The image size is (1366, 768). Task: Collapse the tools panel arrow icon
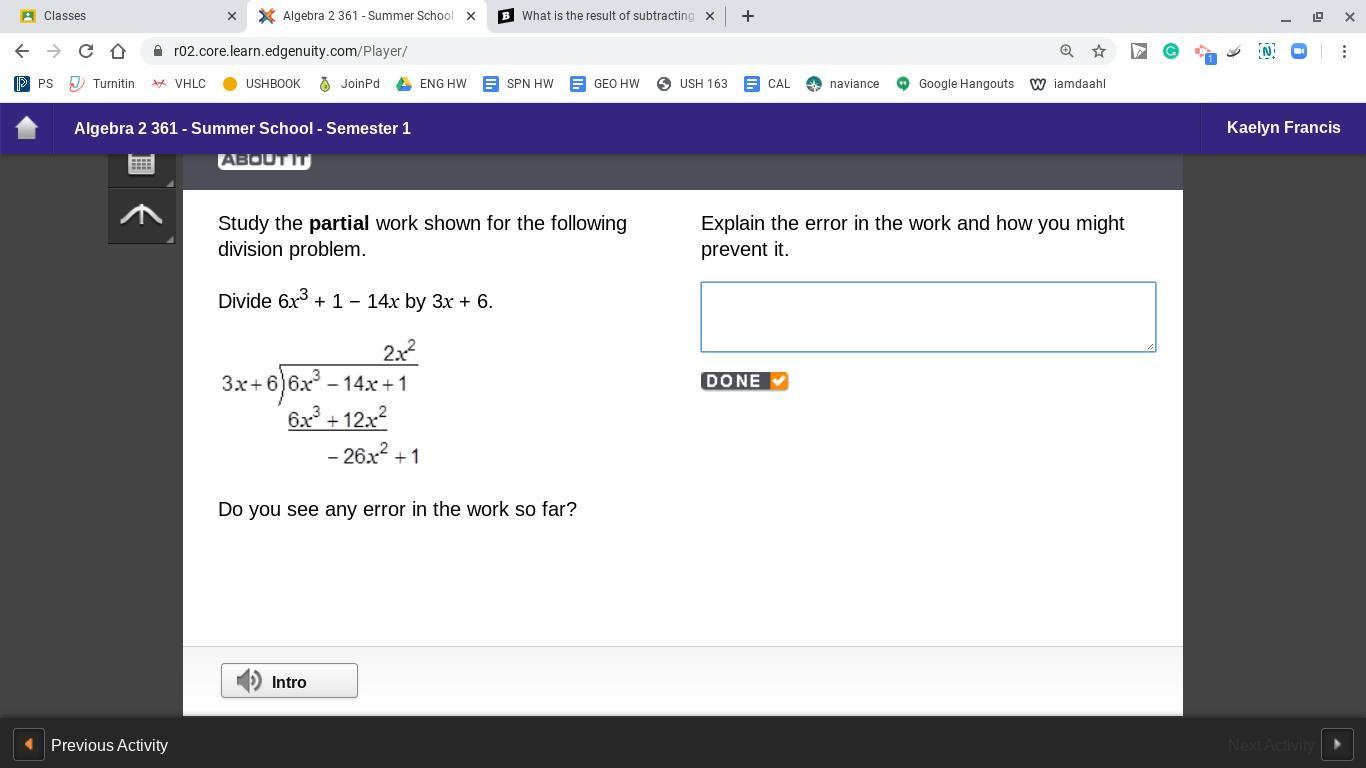pos(141,216)
